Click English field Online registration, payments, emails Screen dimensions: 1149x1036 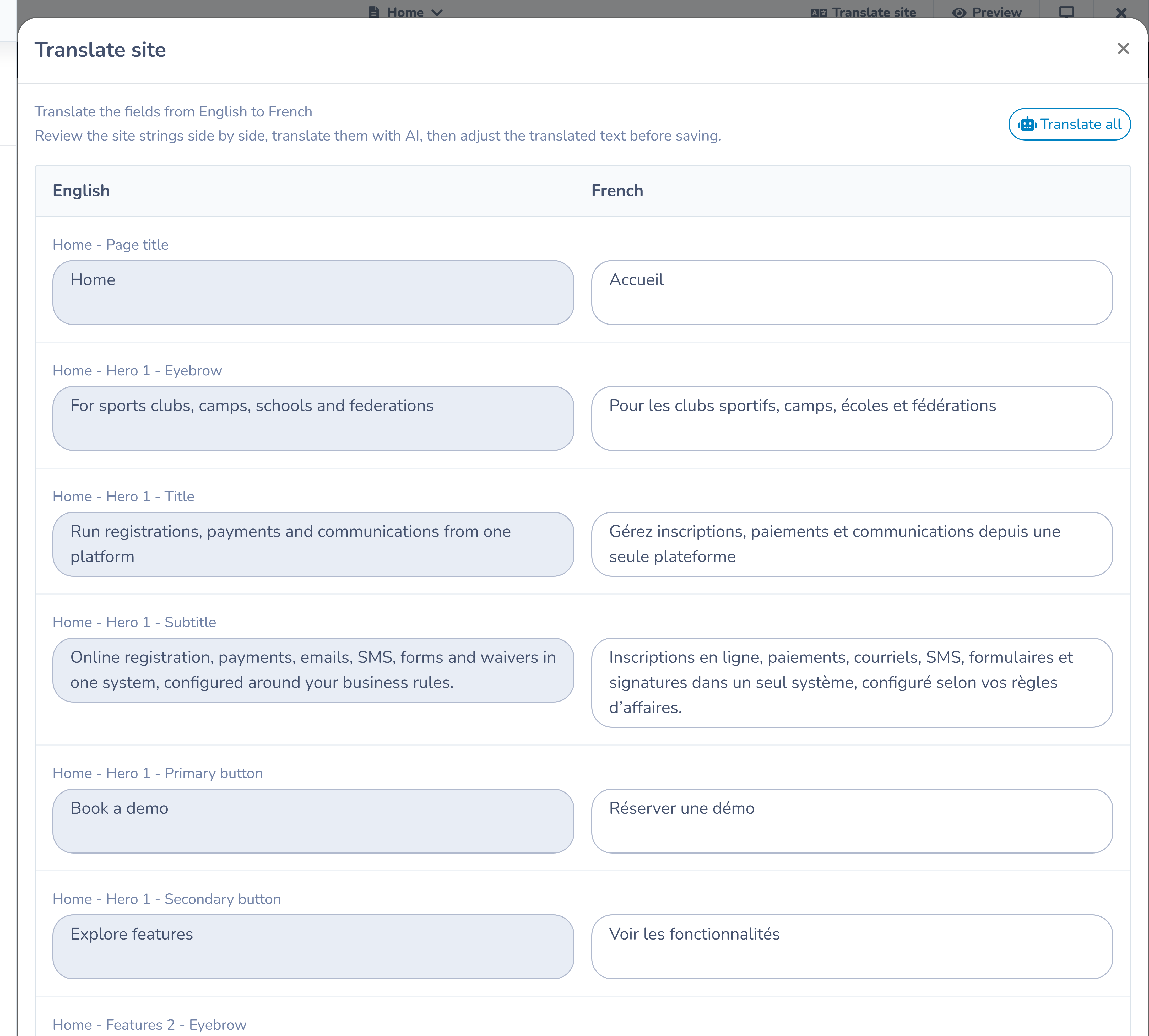313,670
